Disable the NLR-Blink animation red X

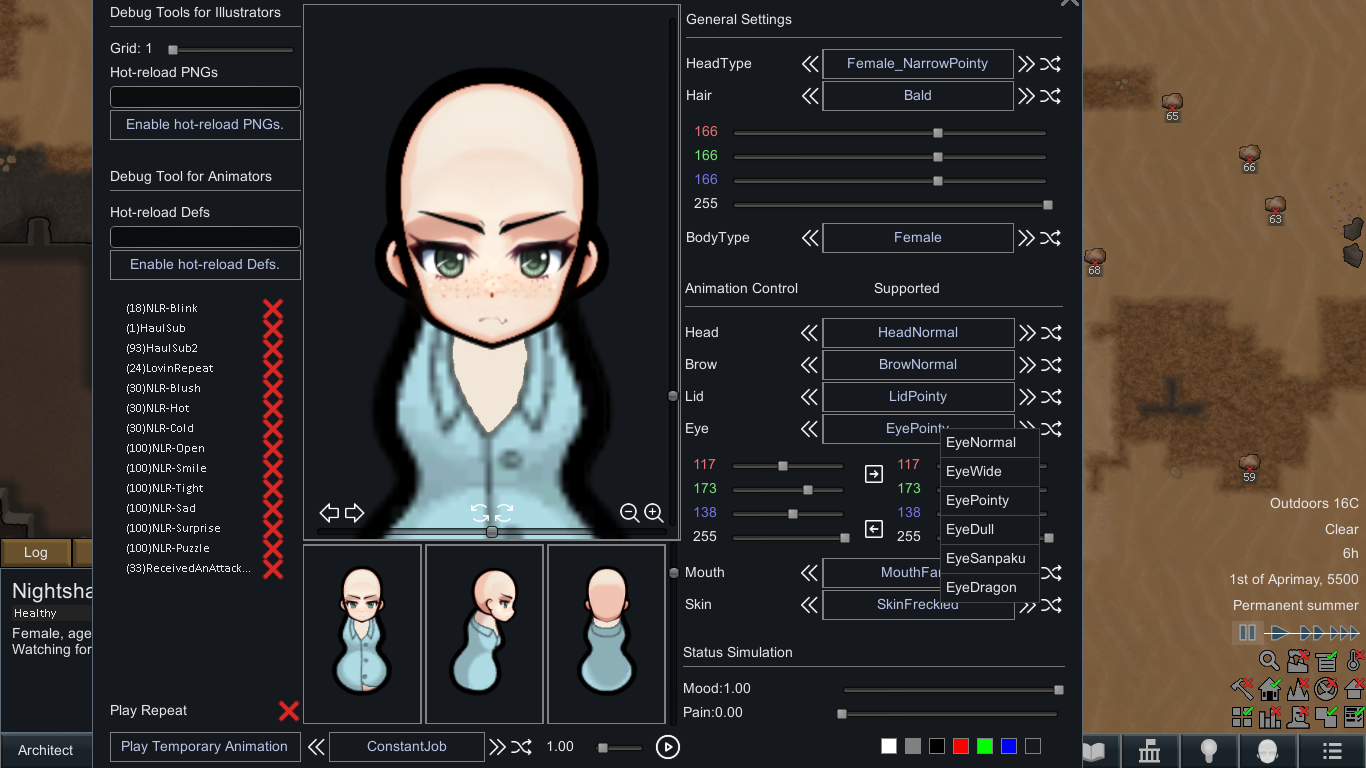[x=273, y=308]
